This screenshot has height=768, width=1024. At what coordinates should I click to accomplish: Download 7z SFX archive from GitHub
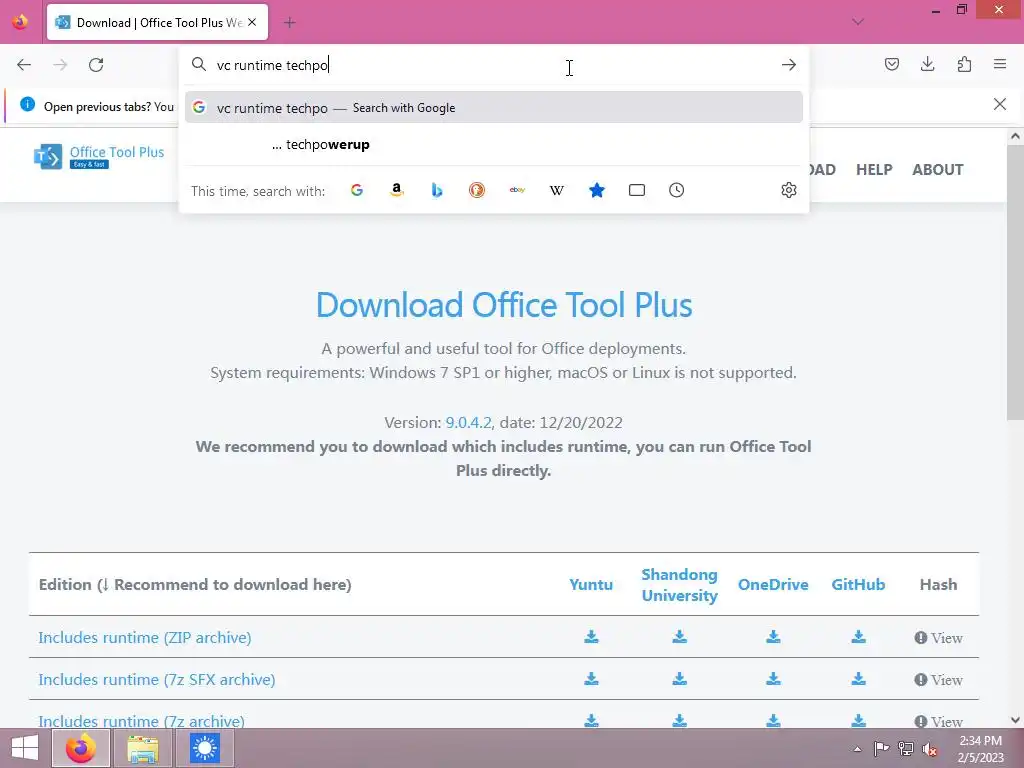point(858,679)
